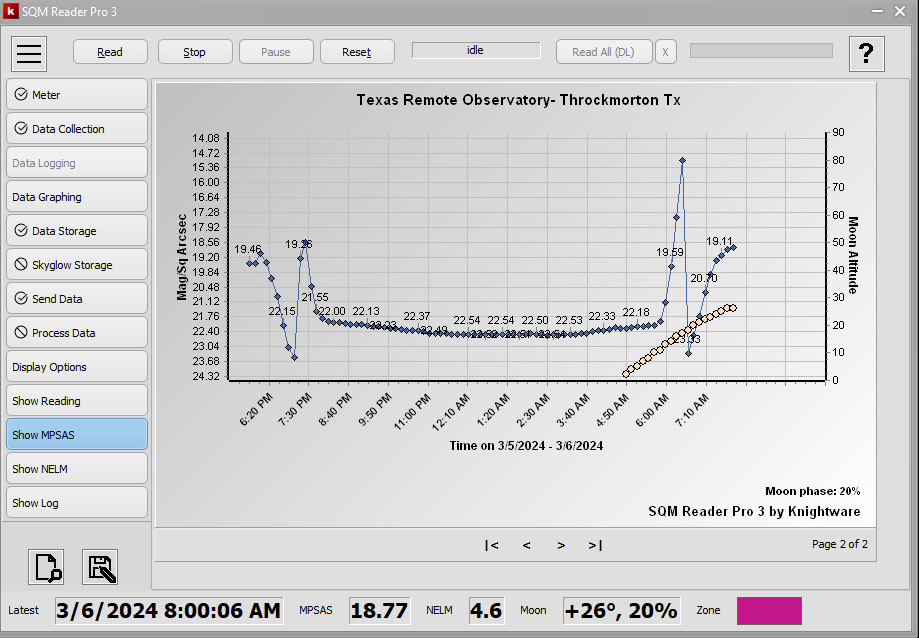This screenshot has width=919, height=638.
Task: Click the X cancel button beside Read All
Action: [x=666, y=52]
